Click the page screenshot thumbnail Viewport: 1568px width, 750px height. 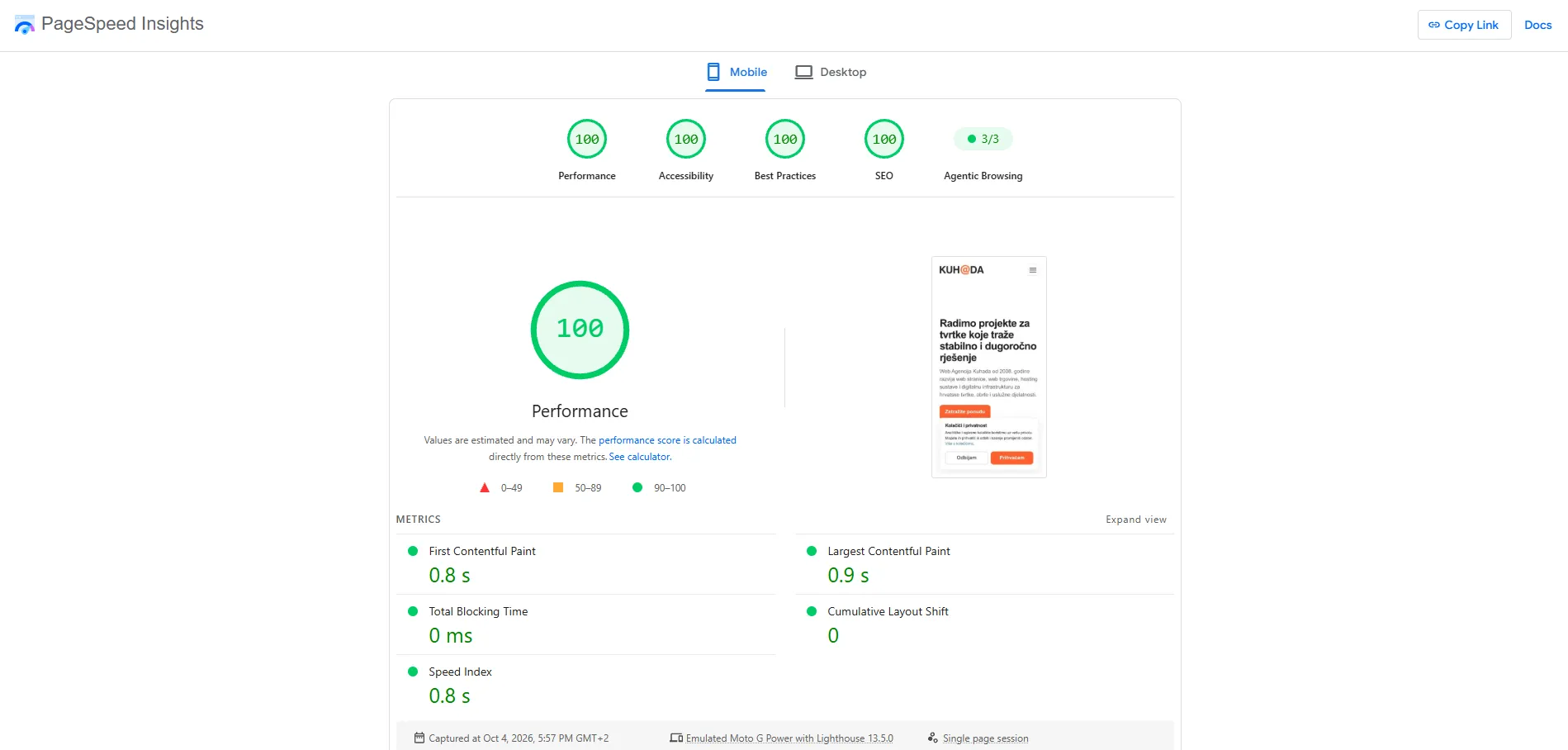coord(989,367)
